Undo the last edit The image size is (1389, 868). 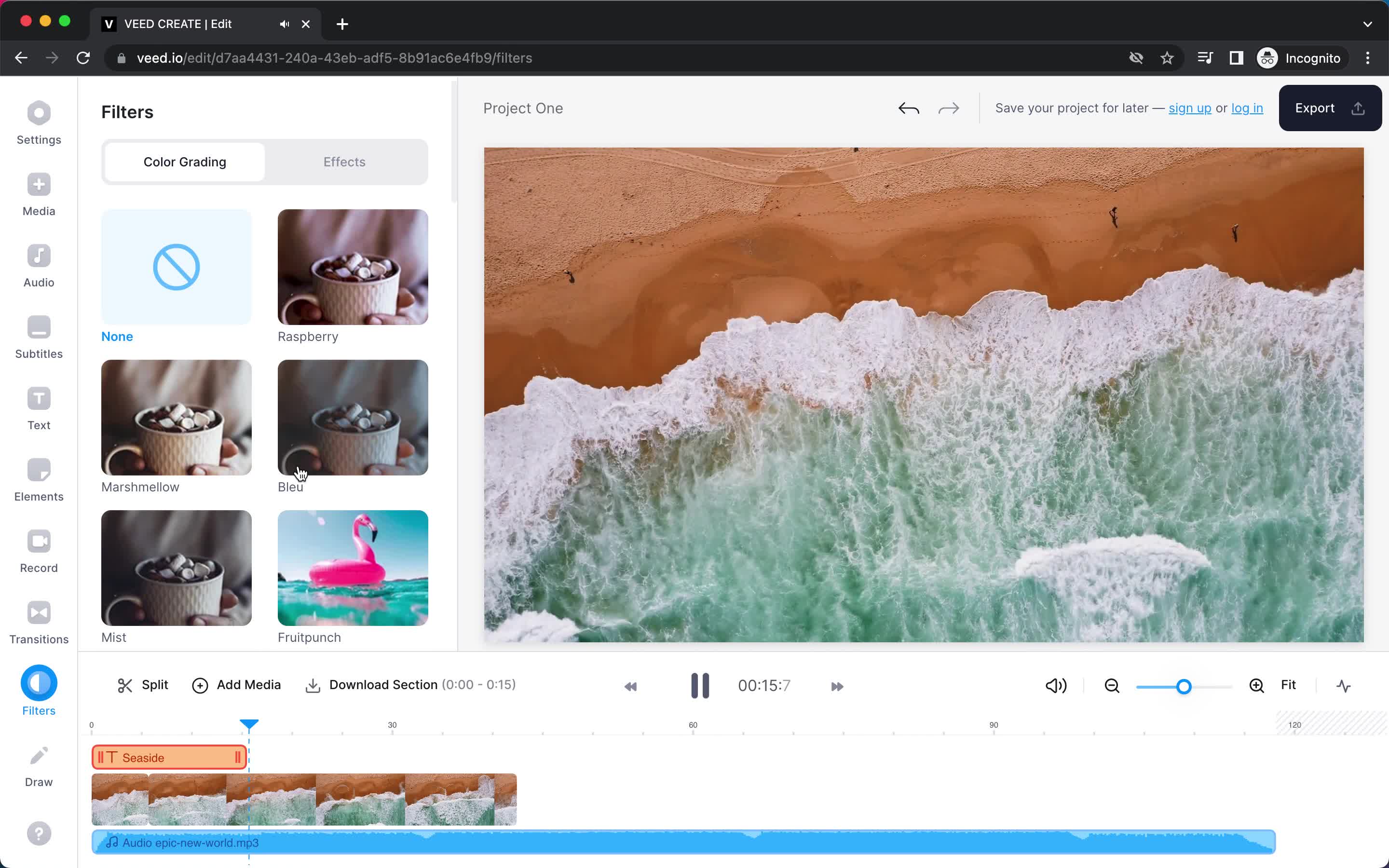909,108
